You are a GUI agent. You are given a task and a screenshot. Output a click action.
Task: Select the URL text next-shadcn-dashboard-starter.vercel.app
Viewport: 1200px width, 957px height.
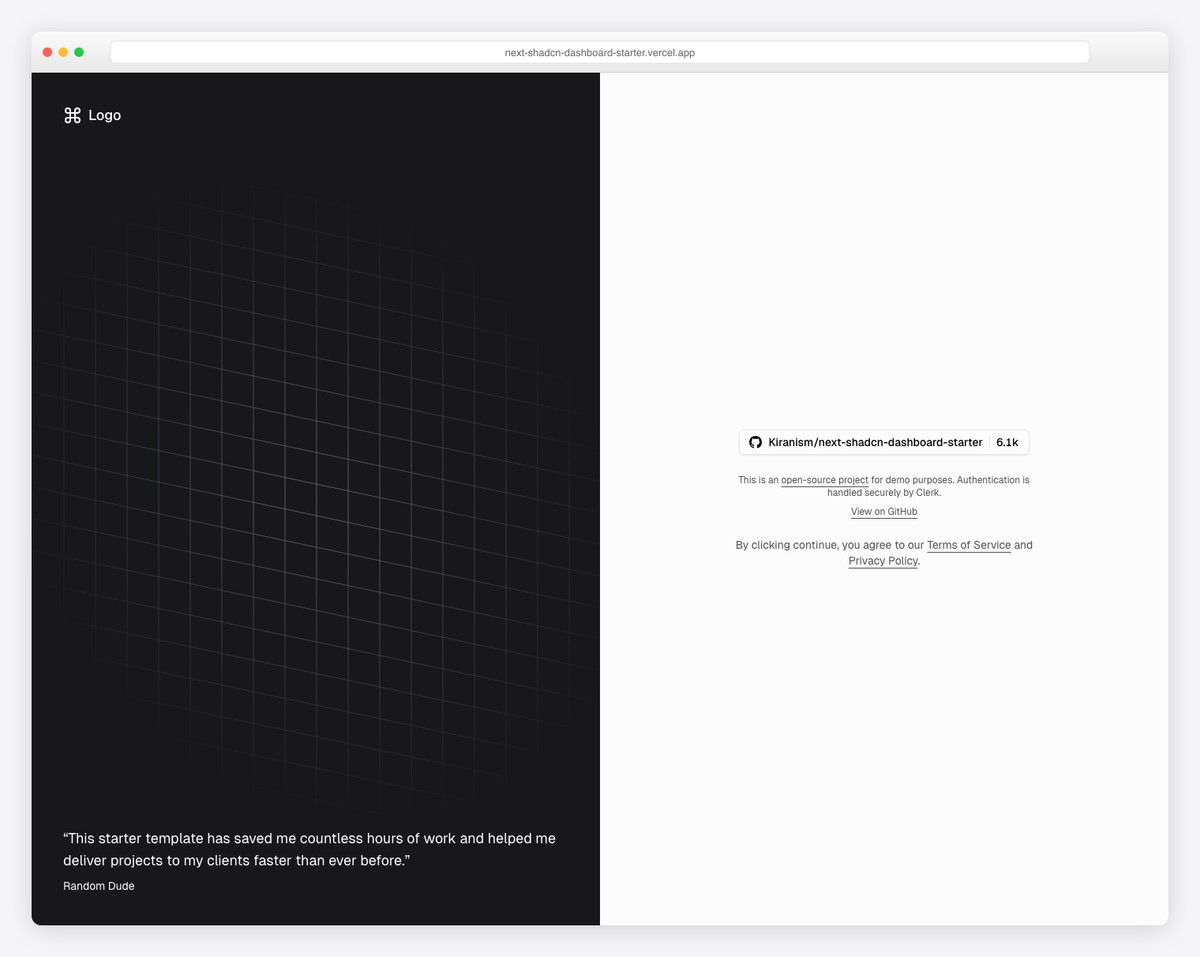point(598,52)
